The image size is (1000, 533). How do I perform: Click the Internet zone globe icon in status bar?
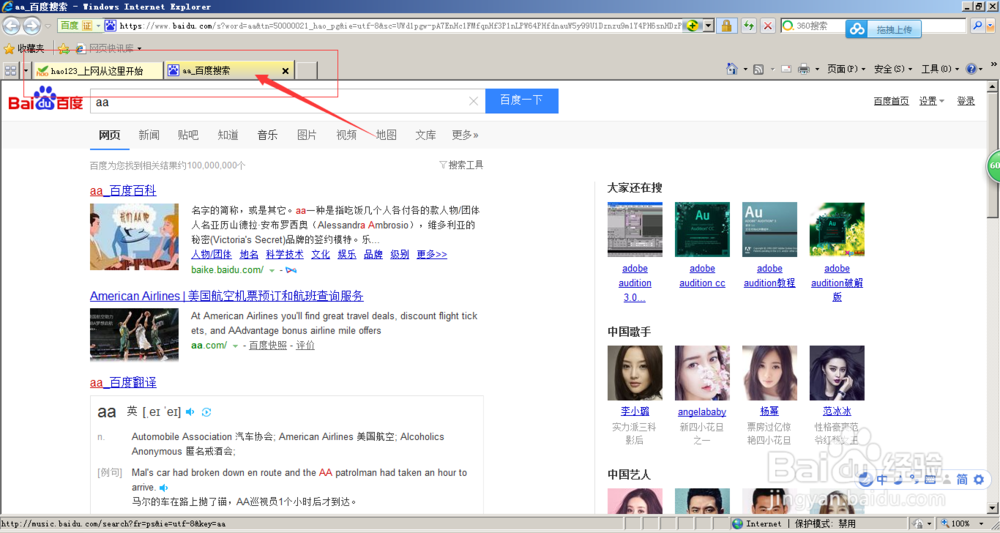(738, 523)
